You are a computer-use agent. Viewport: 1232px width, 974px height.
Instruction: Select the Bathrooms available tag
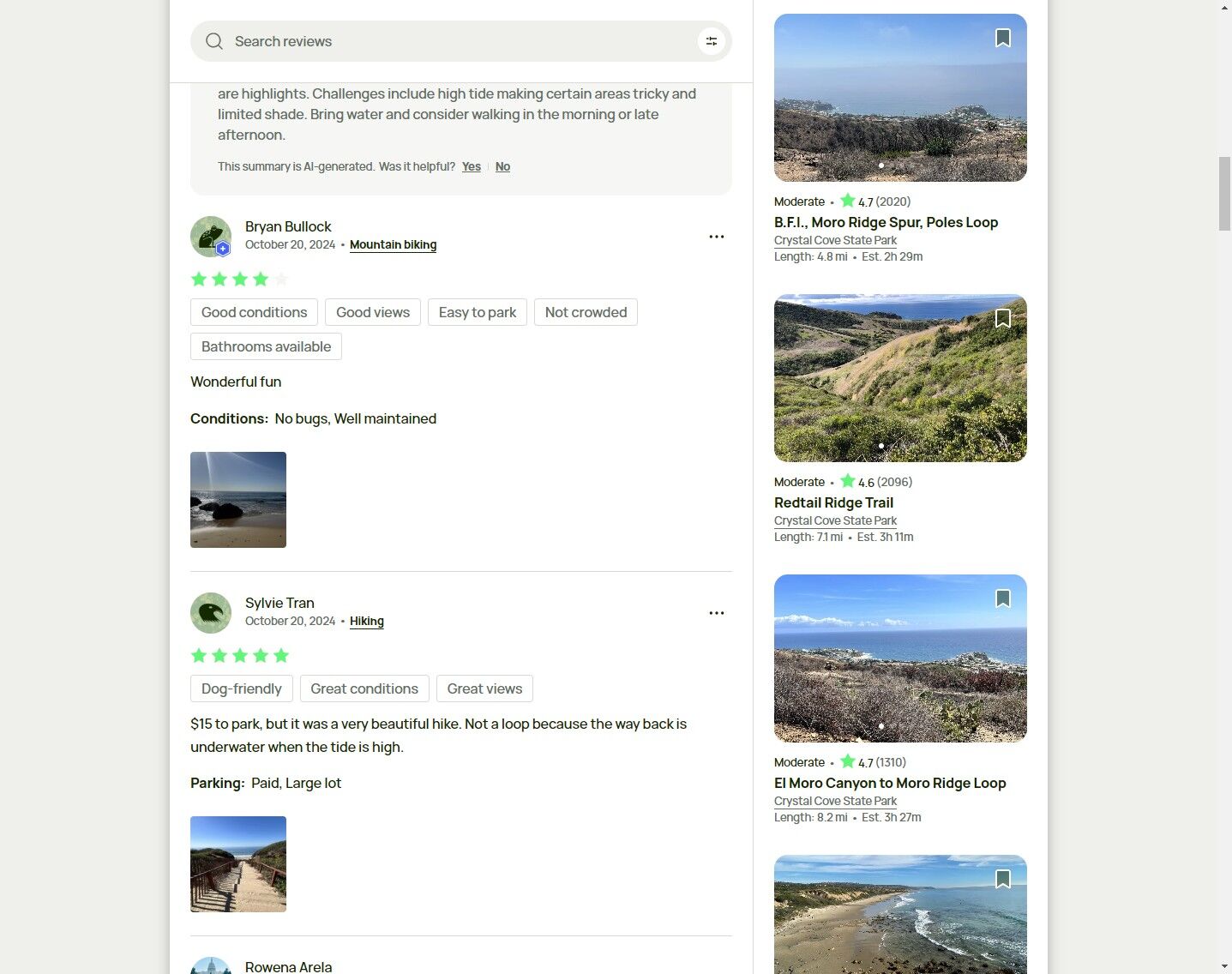pos(266,346)
